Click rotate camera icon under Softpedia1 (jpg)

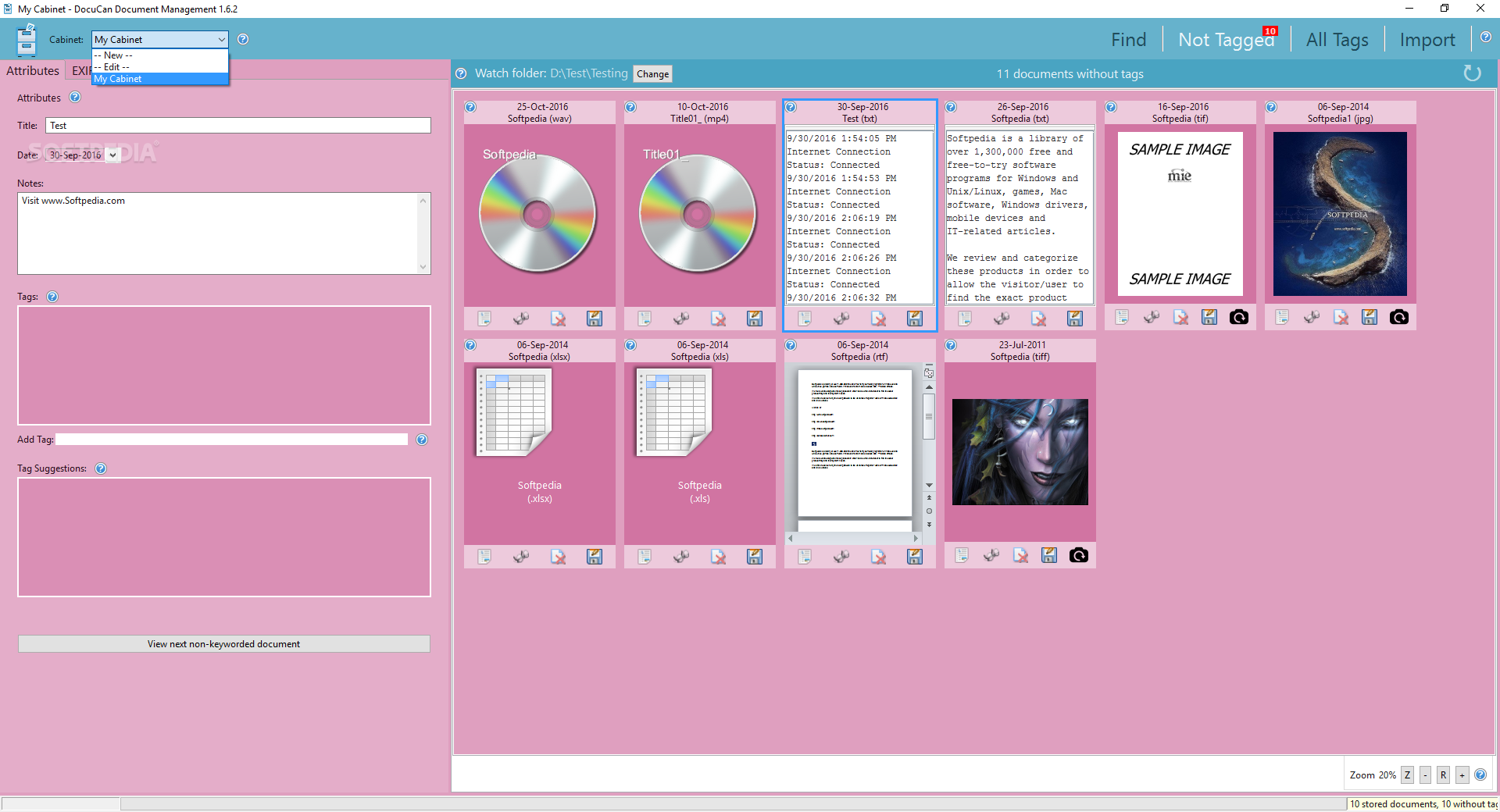pos(1399,317)
